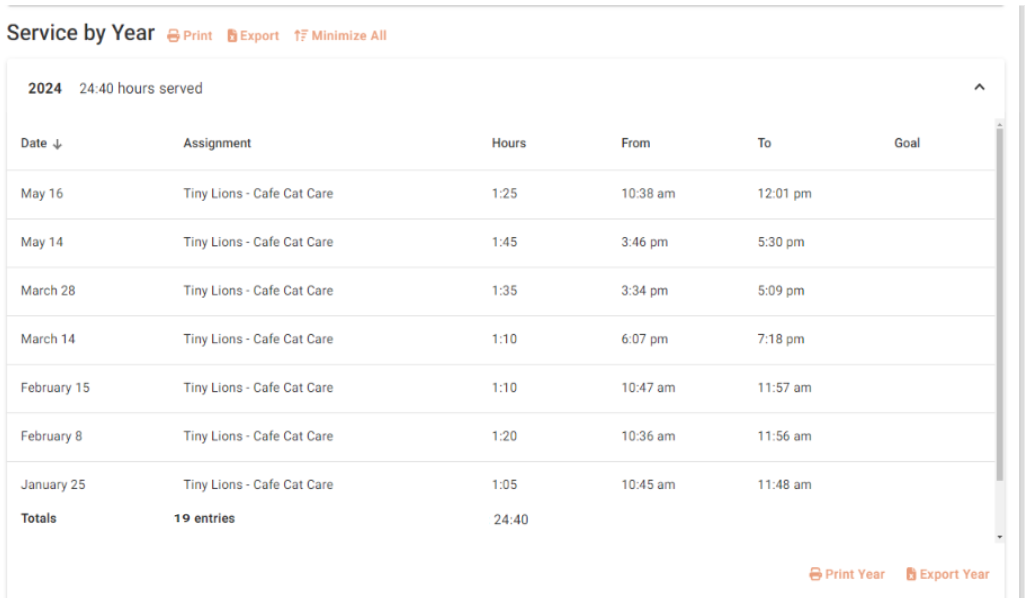Click the Goal column header
Screen dimensions: 1026x598
[x=906, y=143]
